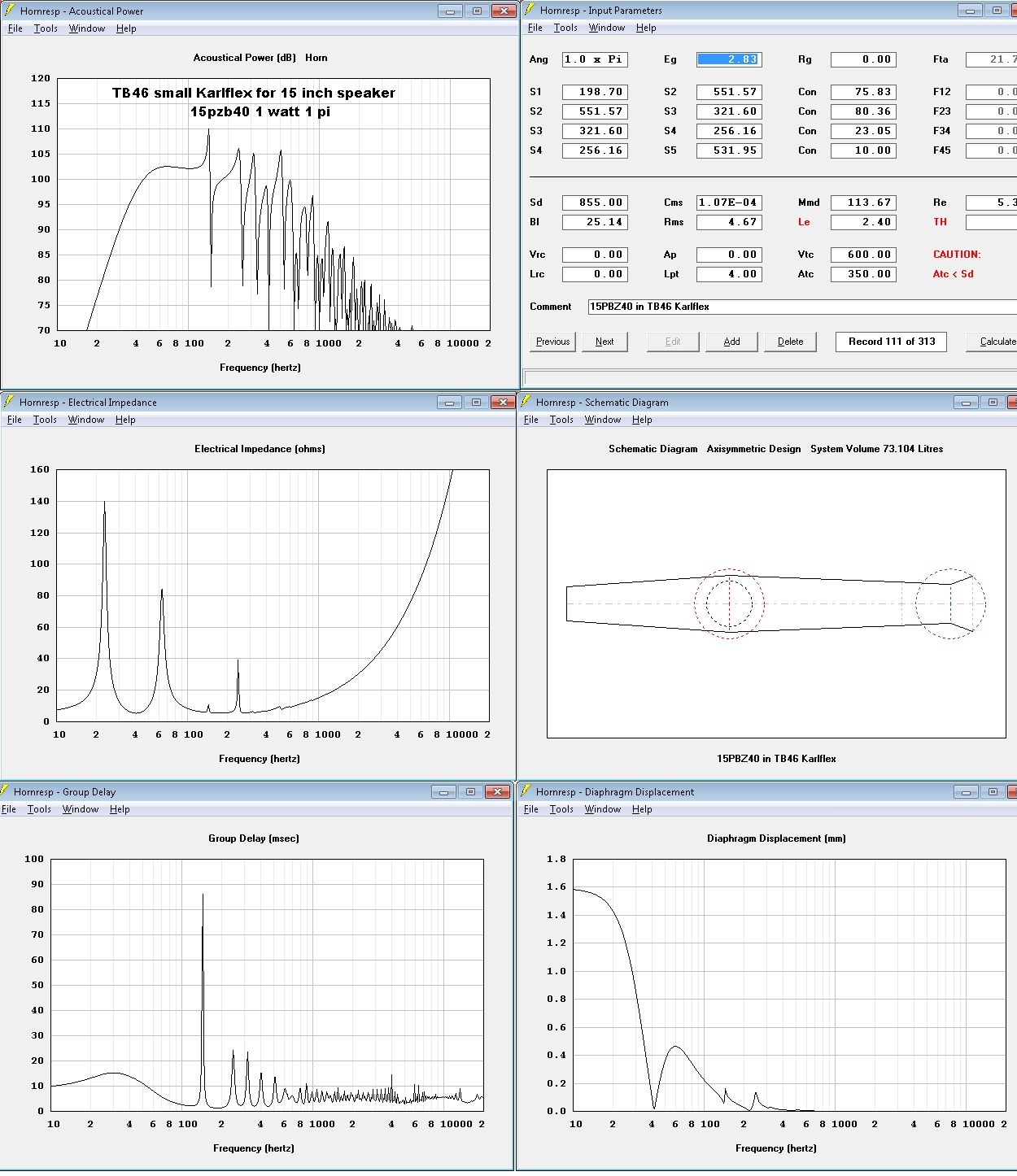Click the S1 field showing 198.70

coord(595,92)
